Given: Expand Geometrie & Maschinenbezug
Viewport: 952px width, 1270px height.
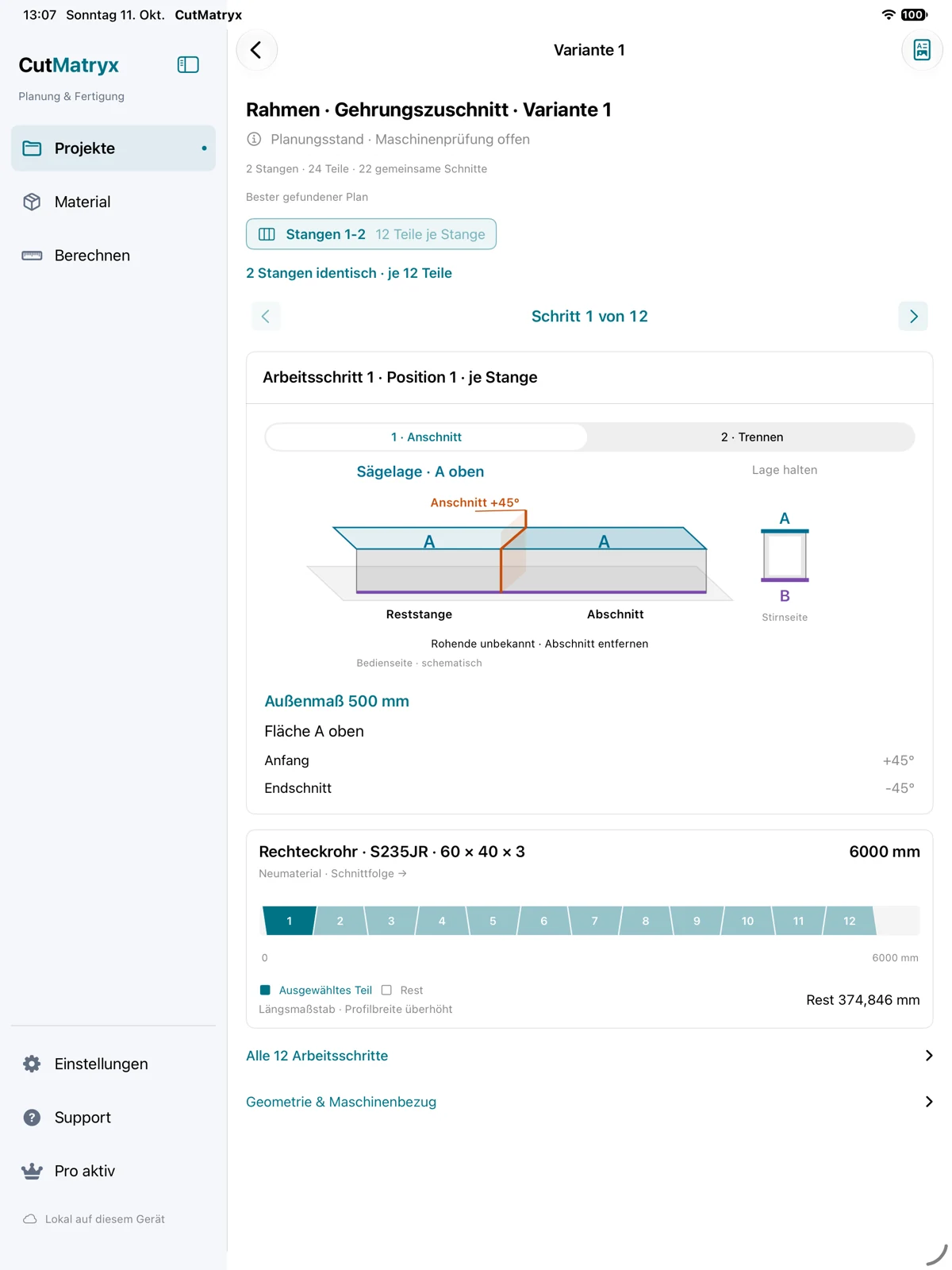Looking at the screenshot, I should (589, 1102).
